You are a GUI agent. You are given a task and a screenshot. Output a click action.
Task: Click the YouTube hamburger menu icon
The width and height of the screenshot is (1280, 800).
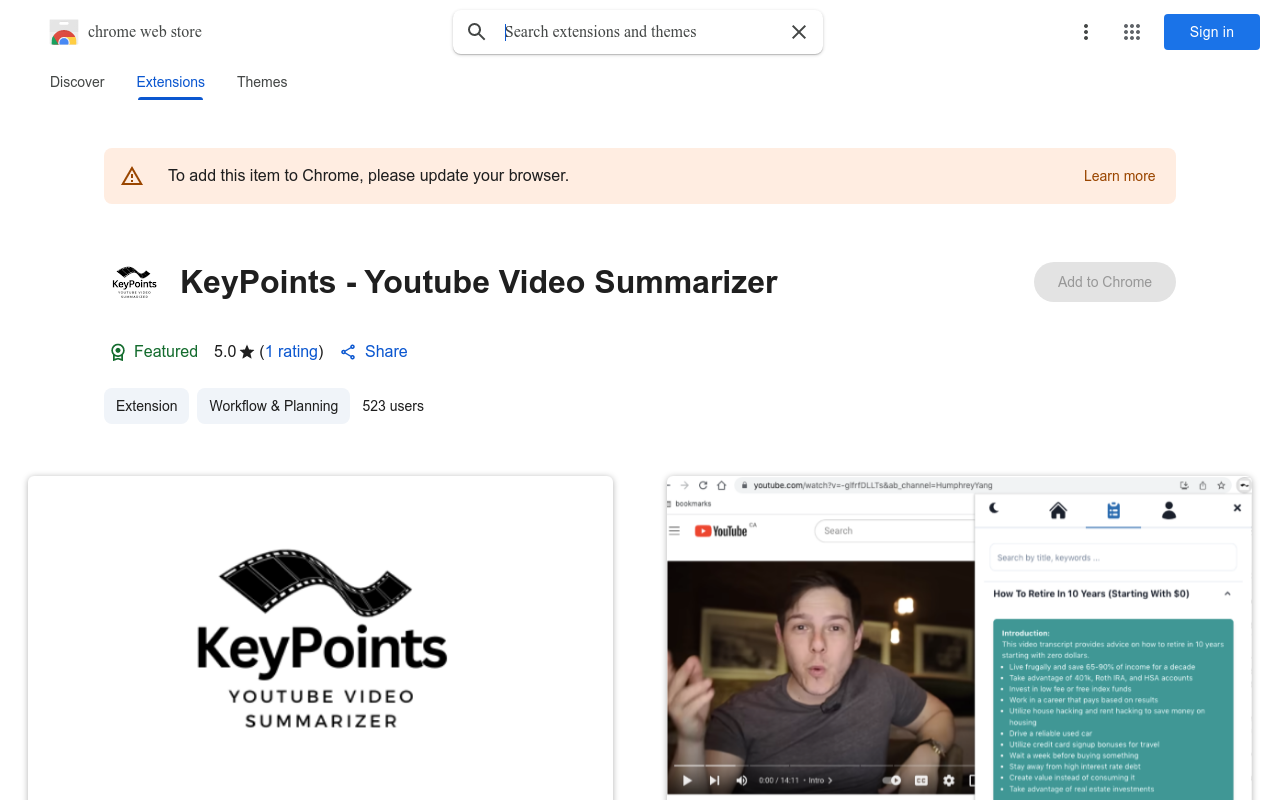(675, 531)
